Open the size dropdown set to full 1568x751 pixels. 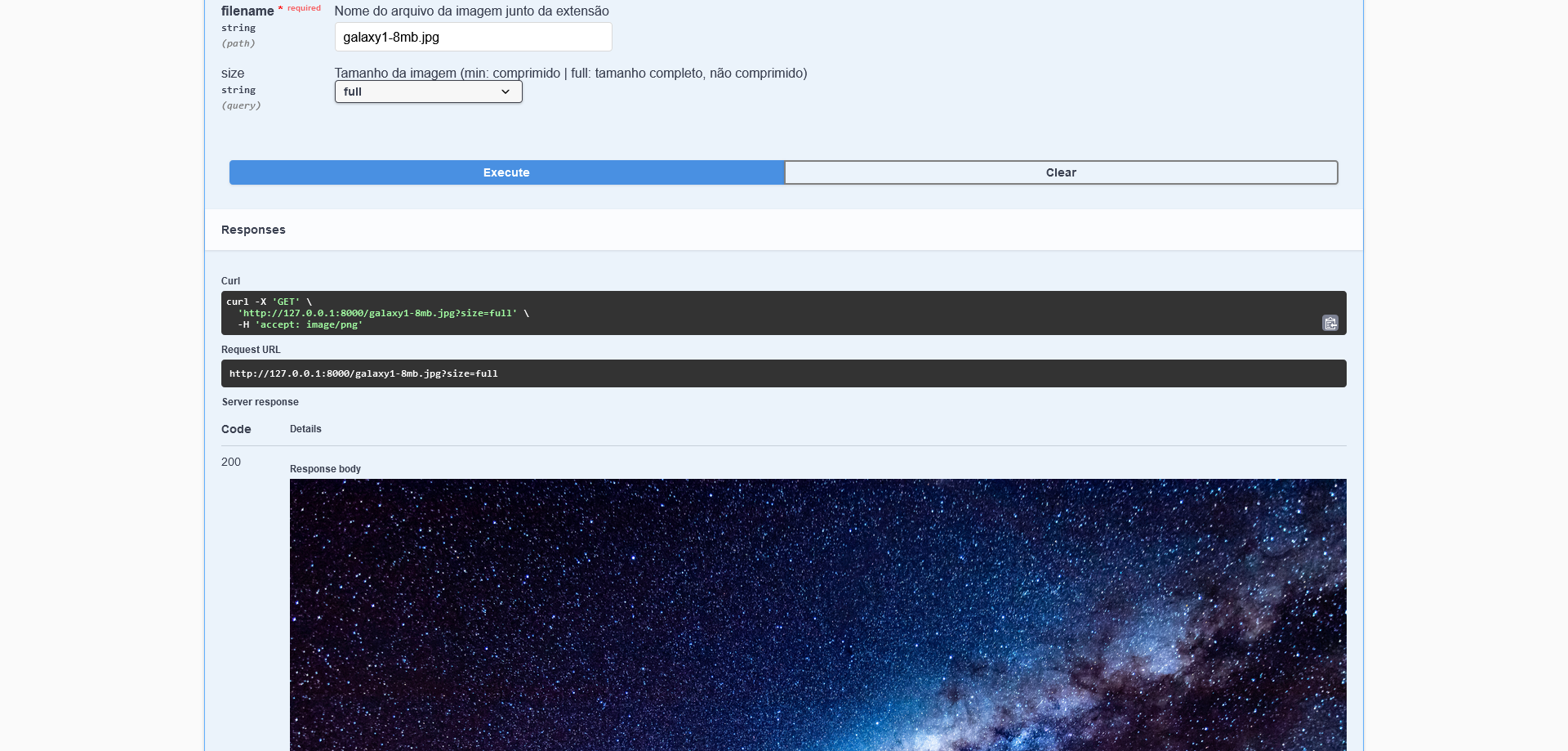coord(428,92)
